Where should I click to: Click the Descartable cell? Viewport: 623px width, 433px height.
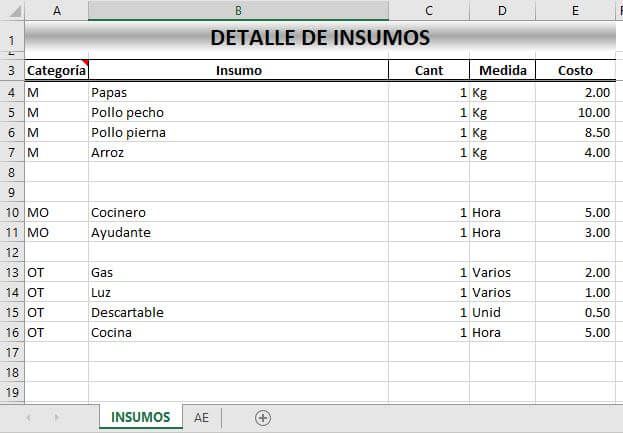(127, 312)
